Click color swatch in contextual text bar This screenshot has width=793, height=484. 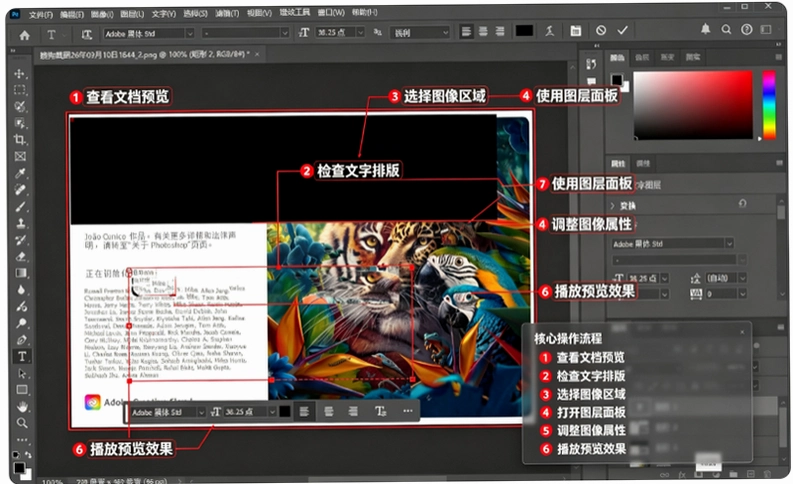[285, 412]
